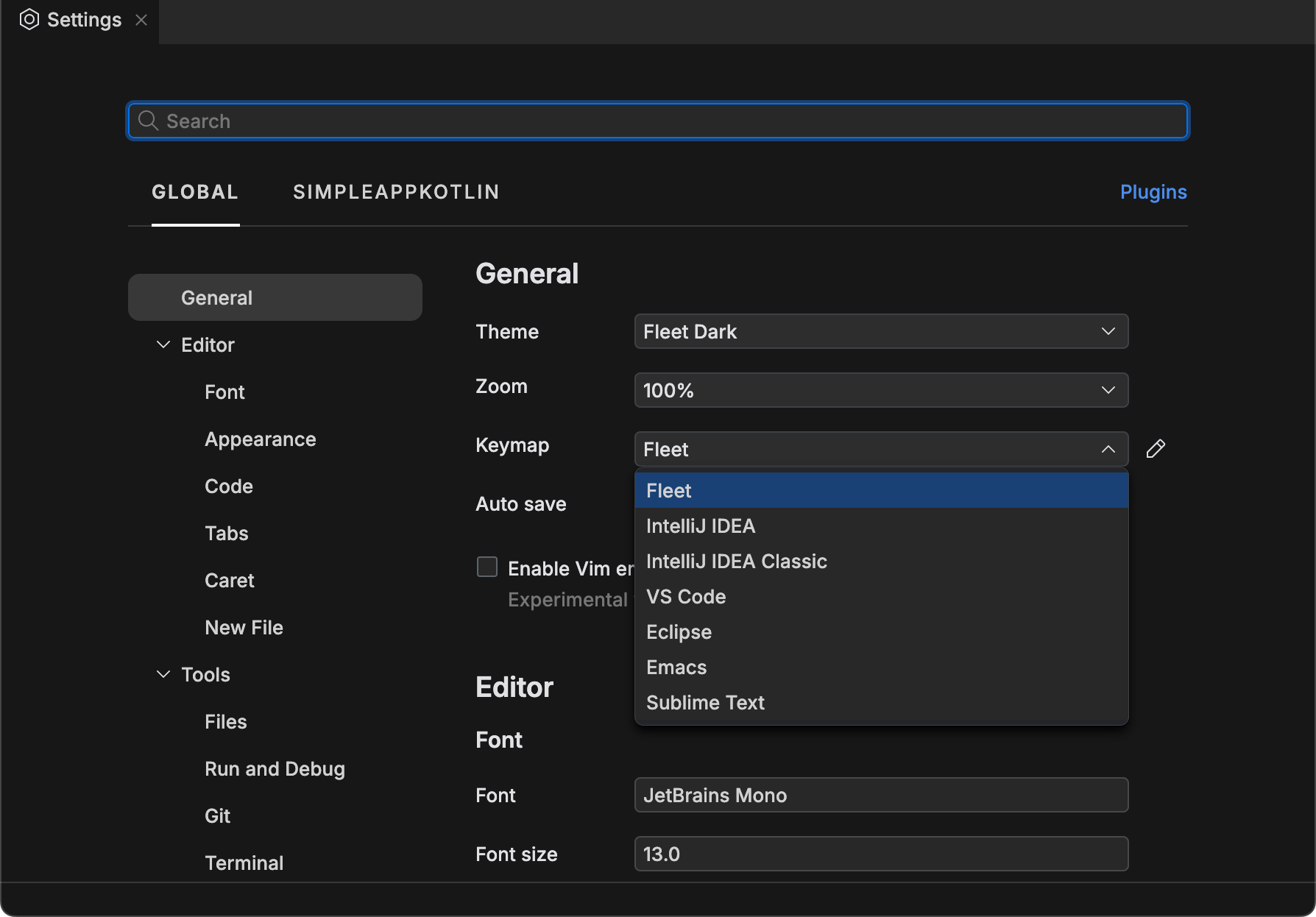The width and height of the screenshot is (1316, 917).
Task: Enable Vim emulation checkbox
Action: pyautogui.click(x=487, y=567)
